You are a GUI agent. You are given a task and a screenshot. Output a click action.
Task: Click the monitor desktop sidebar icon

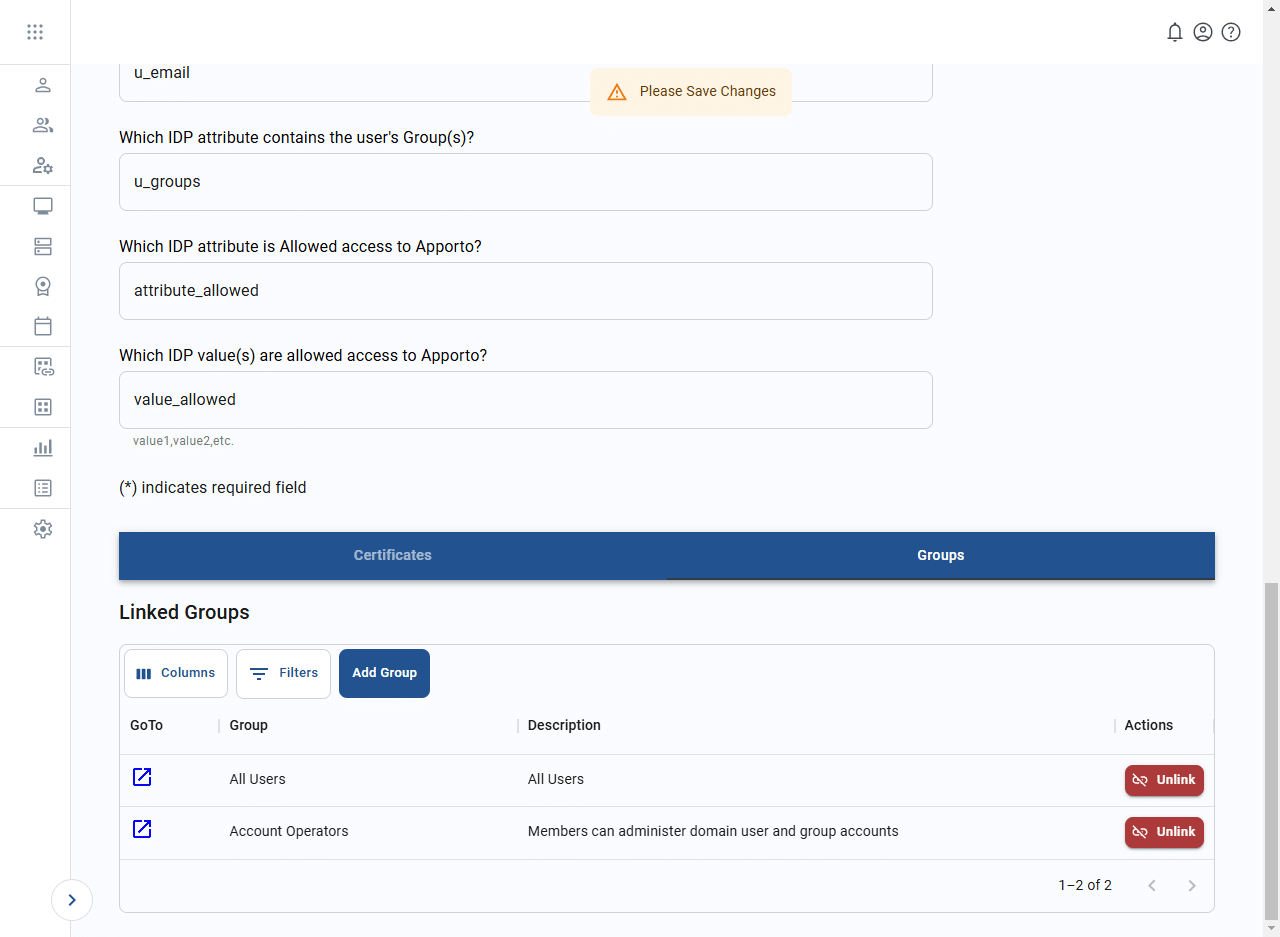43,206
